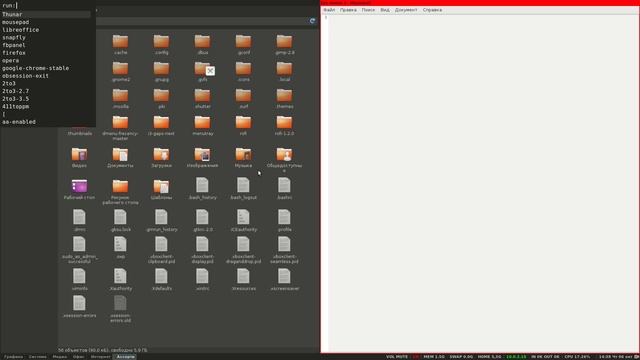The image size is (640, 360).
Task: Select the .Xresources file
Action: (243, 280)
